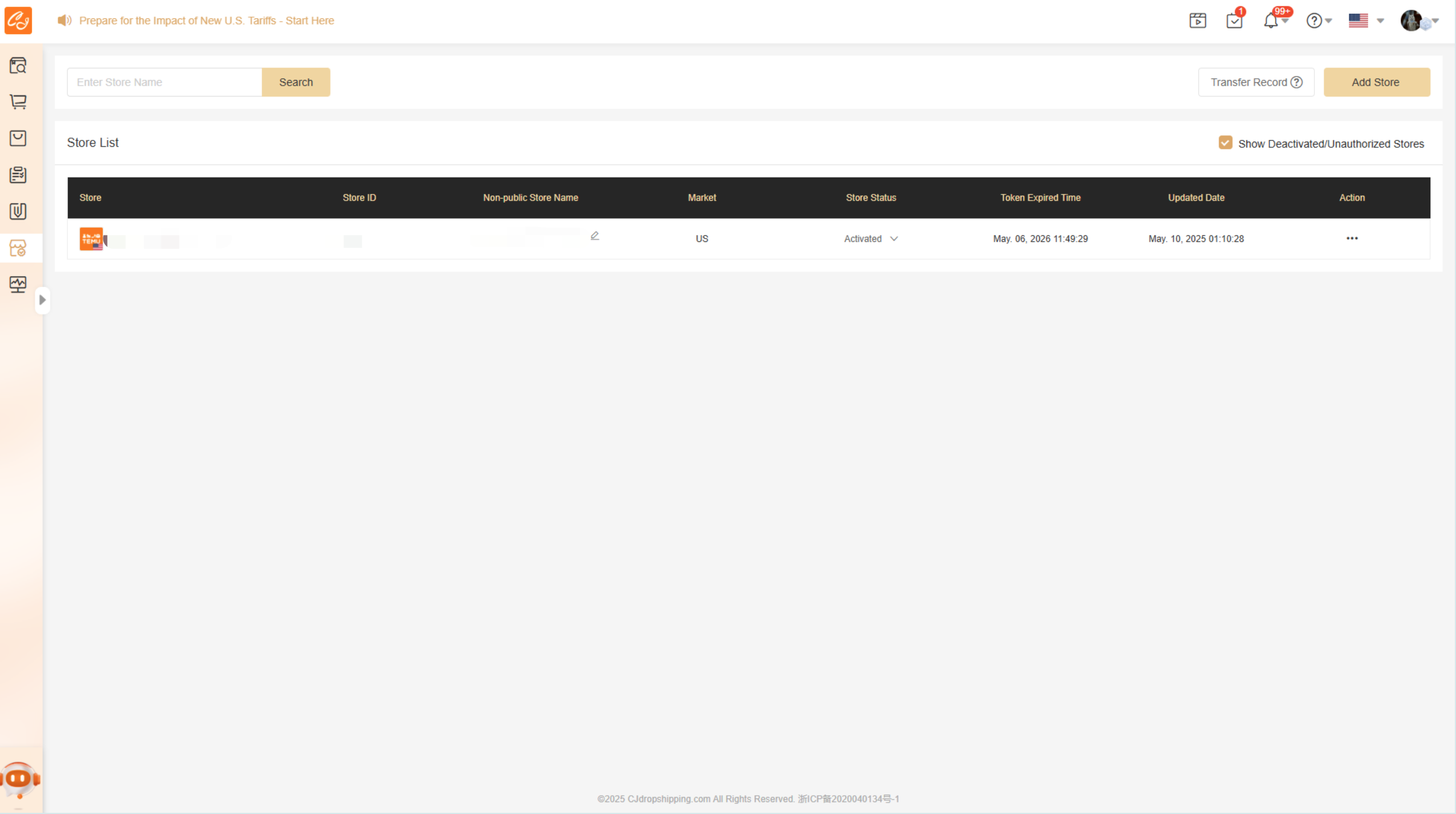Open the checklist sidebar icon
This screenshot has width=1456, height=814.
[x=18, y=175]
